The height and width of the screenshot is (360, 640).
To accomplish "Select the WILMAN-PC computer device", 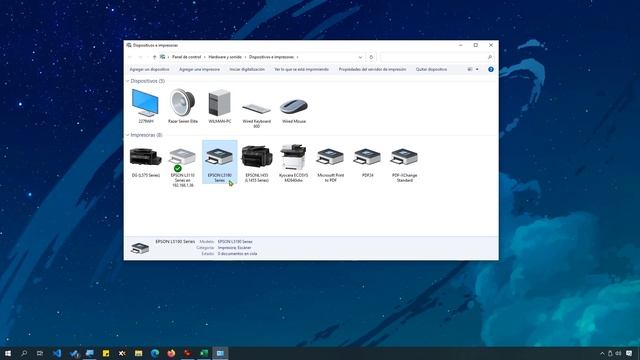I will pos(220,103).
